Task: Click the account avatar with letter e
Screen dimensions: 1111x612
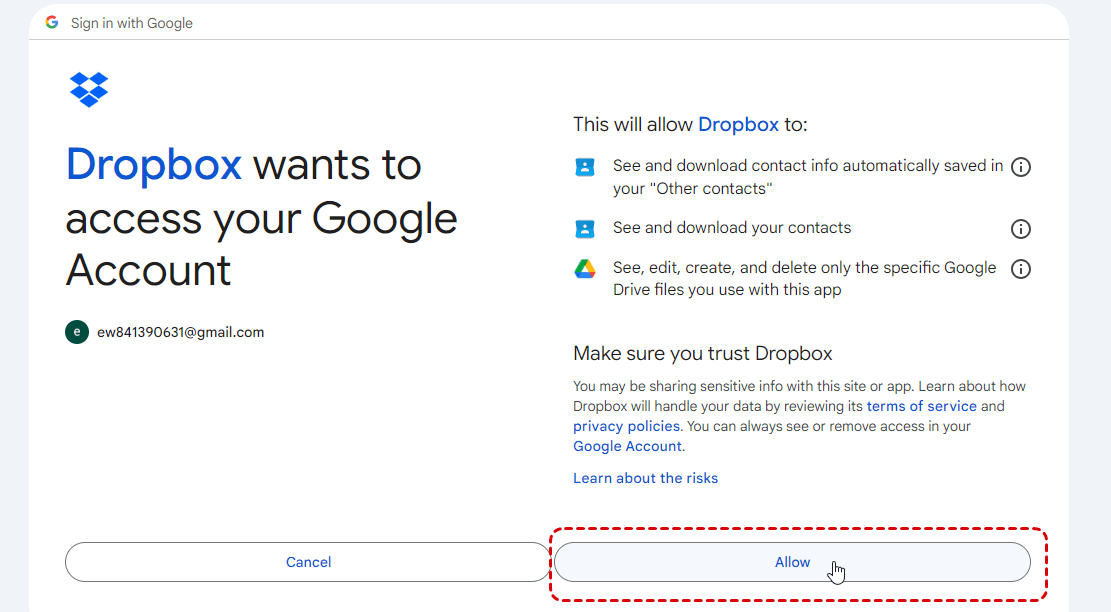Action: click(77, 332)
